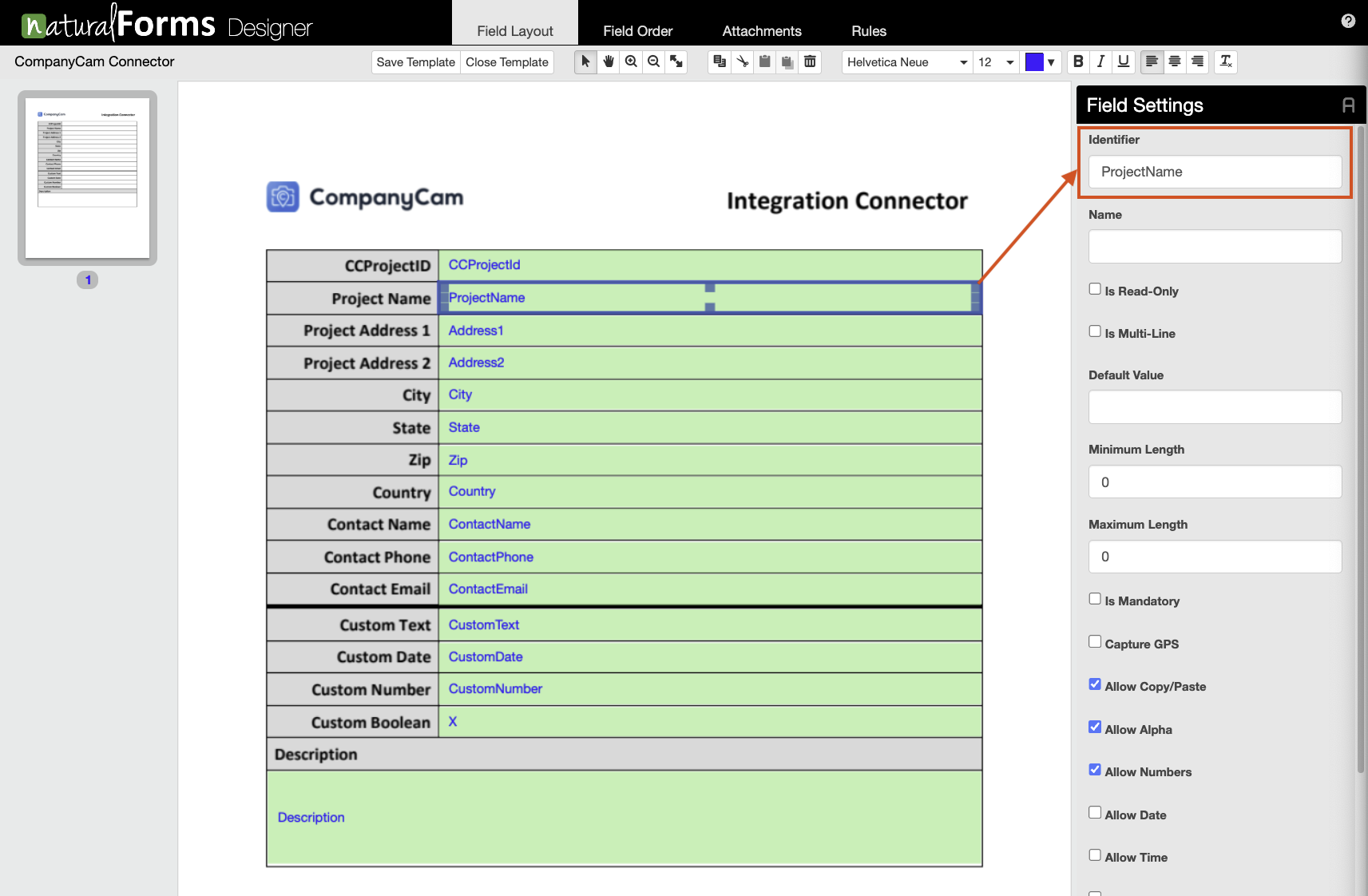
Task: Click the delete trash icon
Action: click(810, 61)
